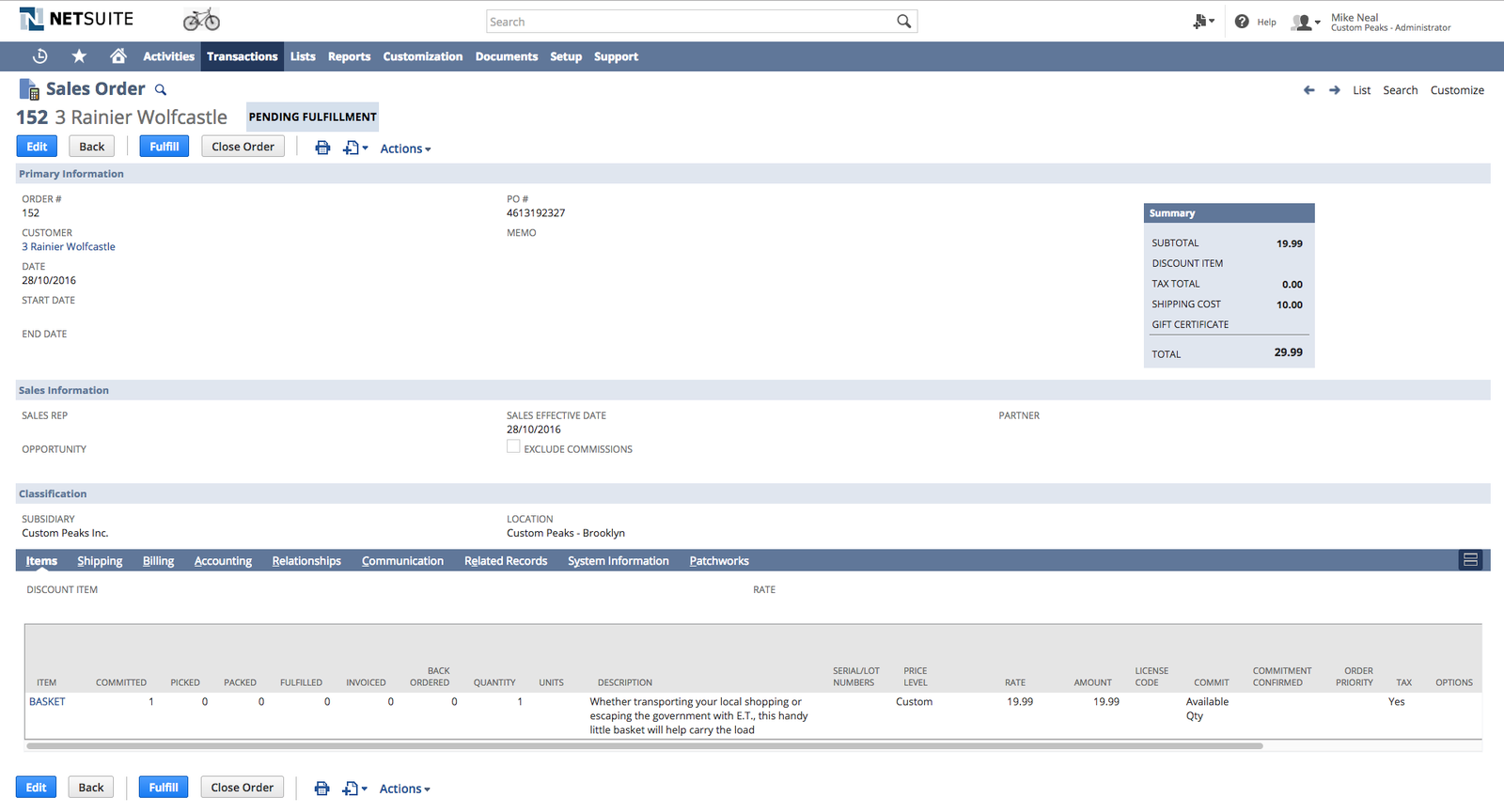Go to the Home house icon
1504x812 pixels.
click(117, 56)
